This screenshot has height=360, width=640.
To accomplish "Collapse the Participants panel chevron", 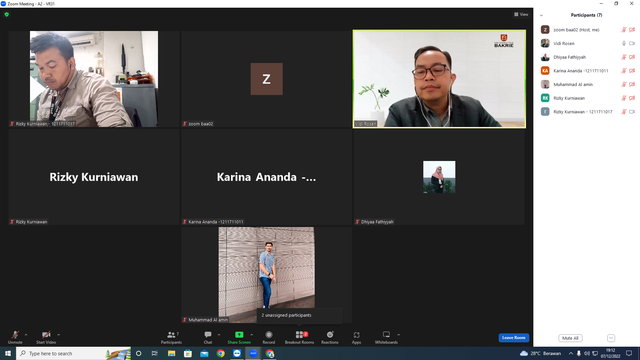I will click(541, 15).
